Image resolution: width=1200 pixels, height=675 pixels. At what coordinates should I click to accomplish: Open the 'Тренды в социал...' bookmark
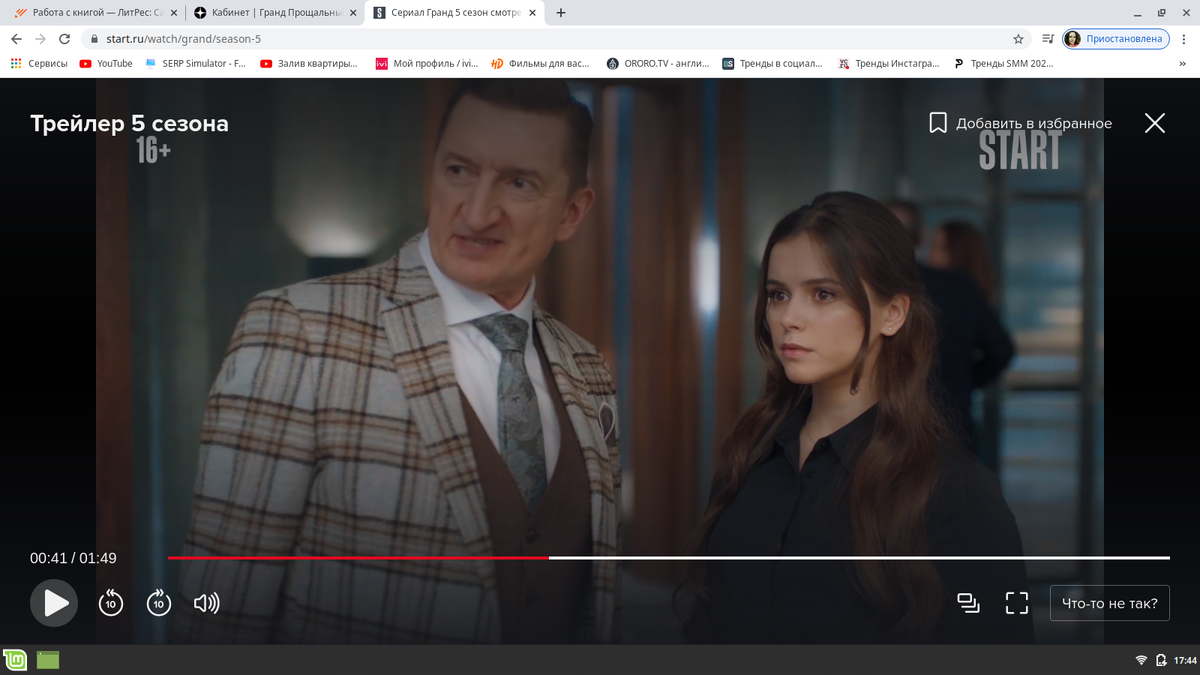pos(772,63)
